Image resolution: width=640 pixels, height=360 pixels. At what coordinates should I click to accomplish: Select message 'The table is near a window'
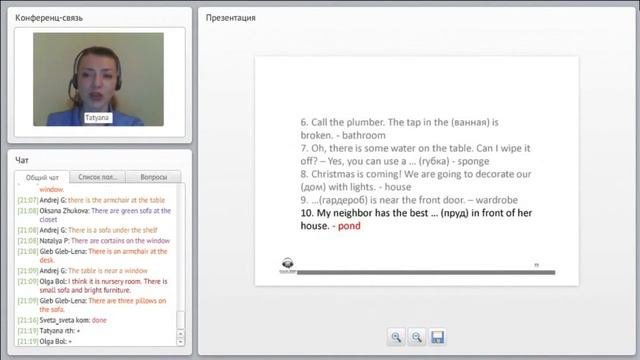82,271
